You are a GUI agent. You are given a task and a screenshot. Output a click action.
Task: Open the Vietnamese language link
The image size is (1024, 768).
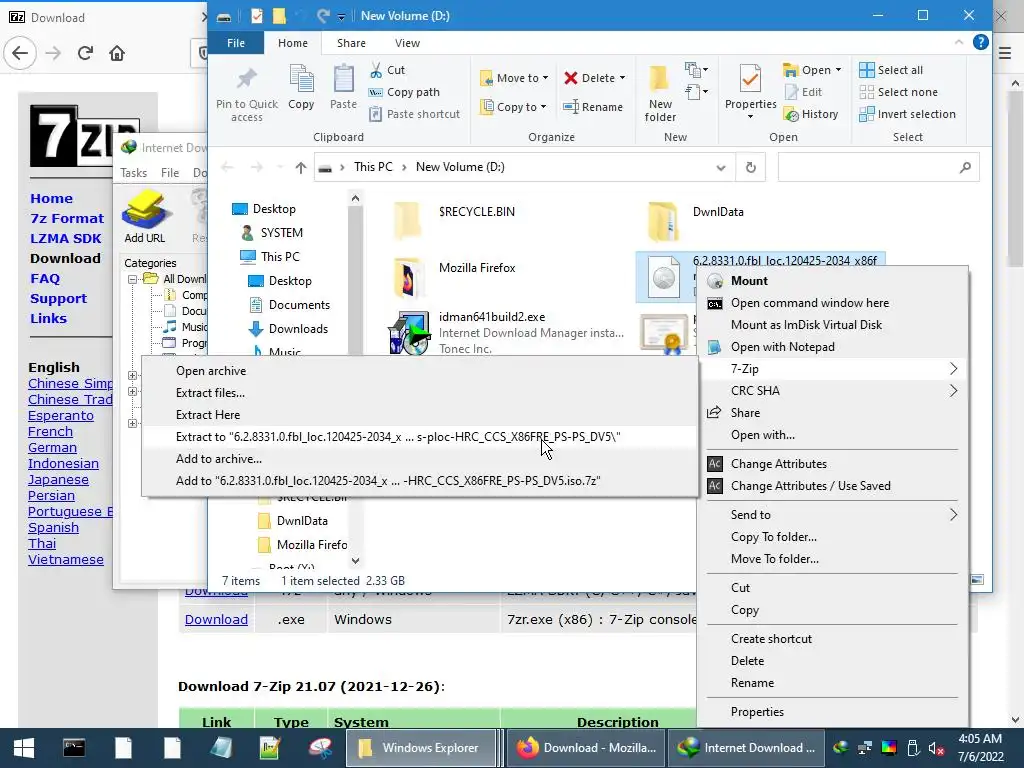coord(66,560)
